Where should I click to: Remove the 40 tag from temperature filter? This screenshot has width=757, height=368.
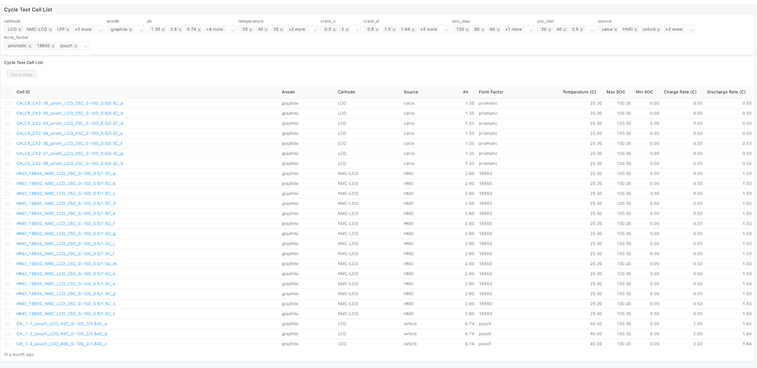click(x=266, y=29)
